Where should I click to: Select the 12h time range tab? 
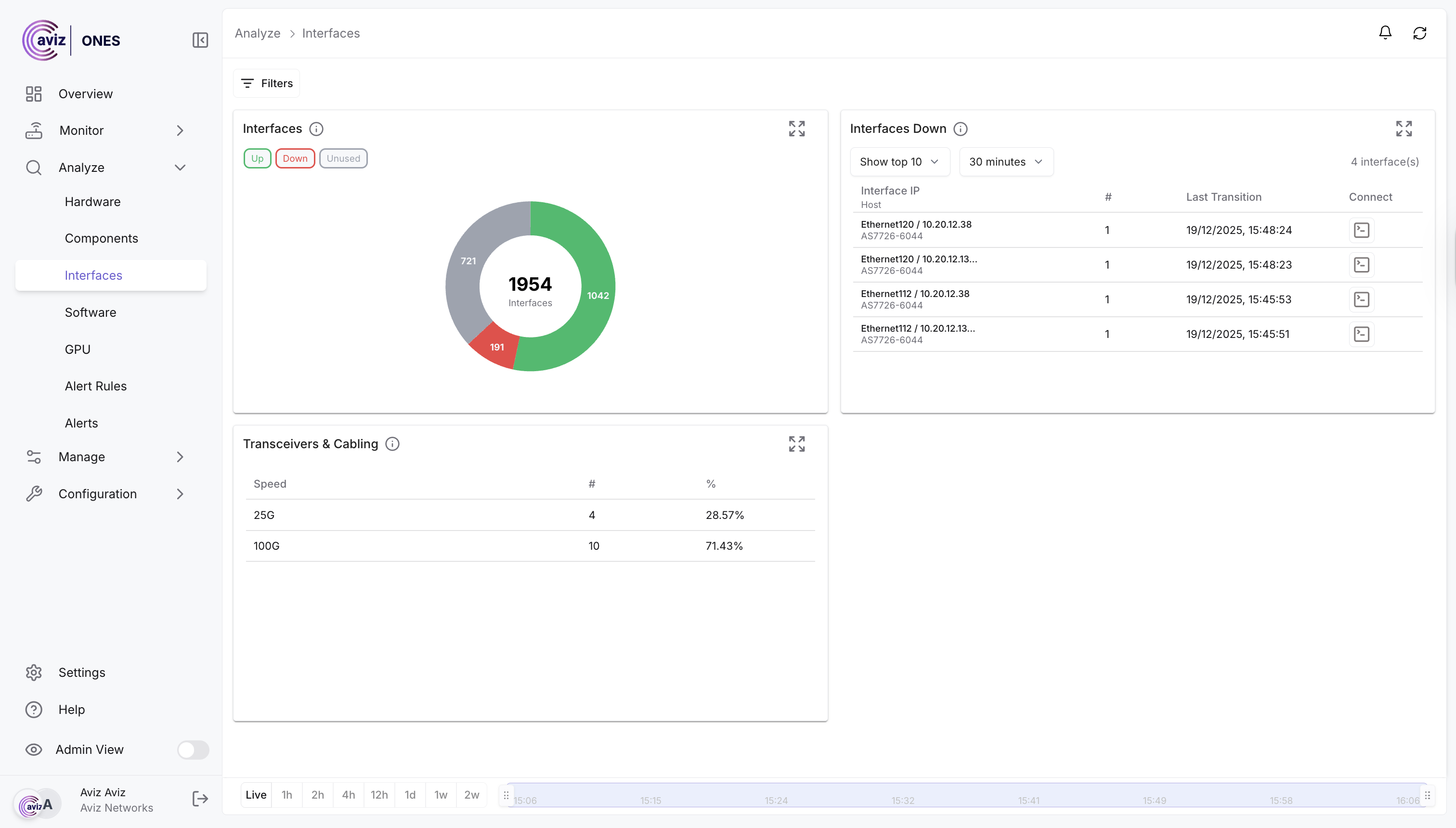pyautogui.click(x=379, y=795)
